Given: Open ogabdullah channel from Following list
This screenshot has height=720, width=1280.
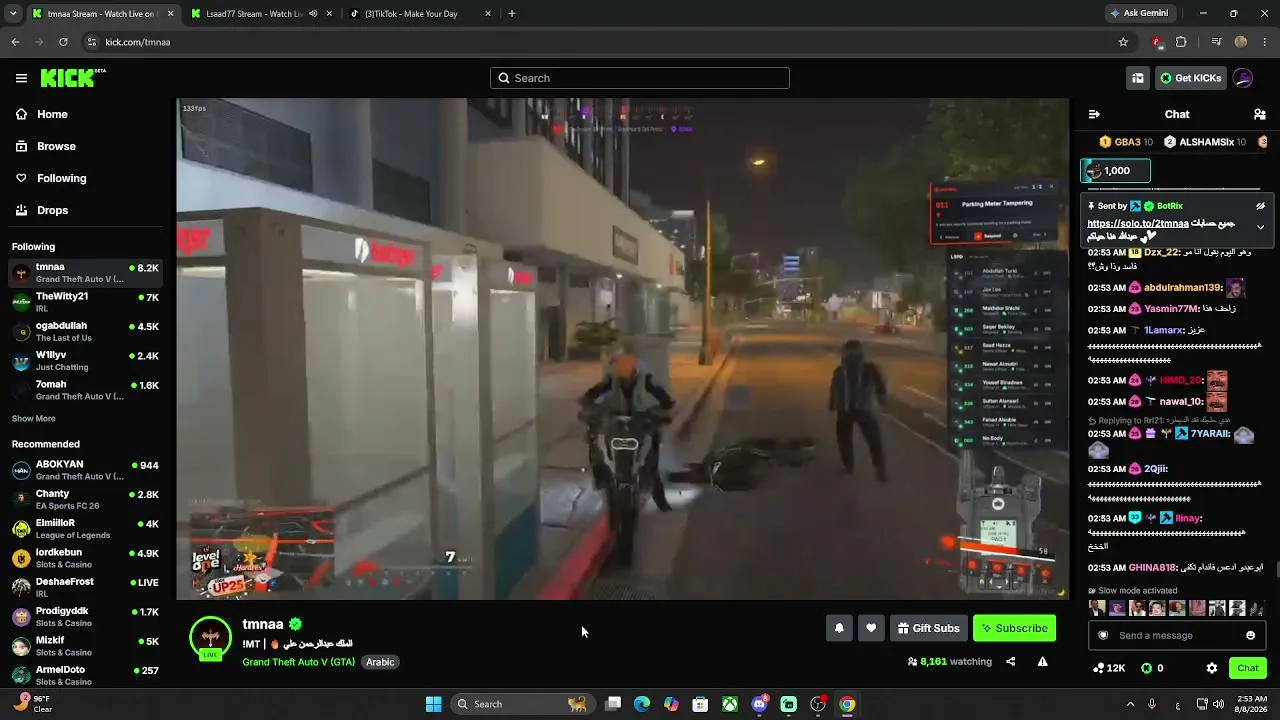Looking at the screenshot, I should pyautogui.click(x=87, y=331).
